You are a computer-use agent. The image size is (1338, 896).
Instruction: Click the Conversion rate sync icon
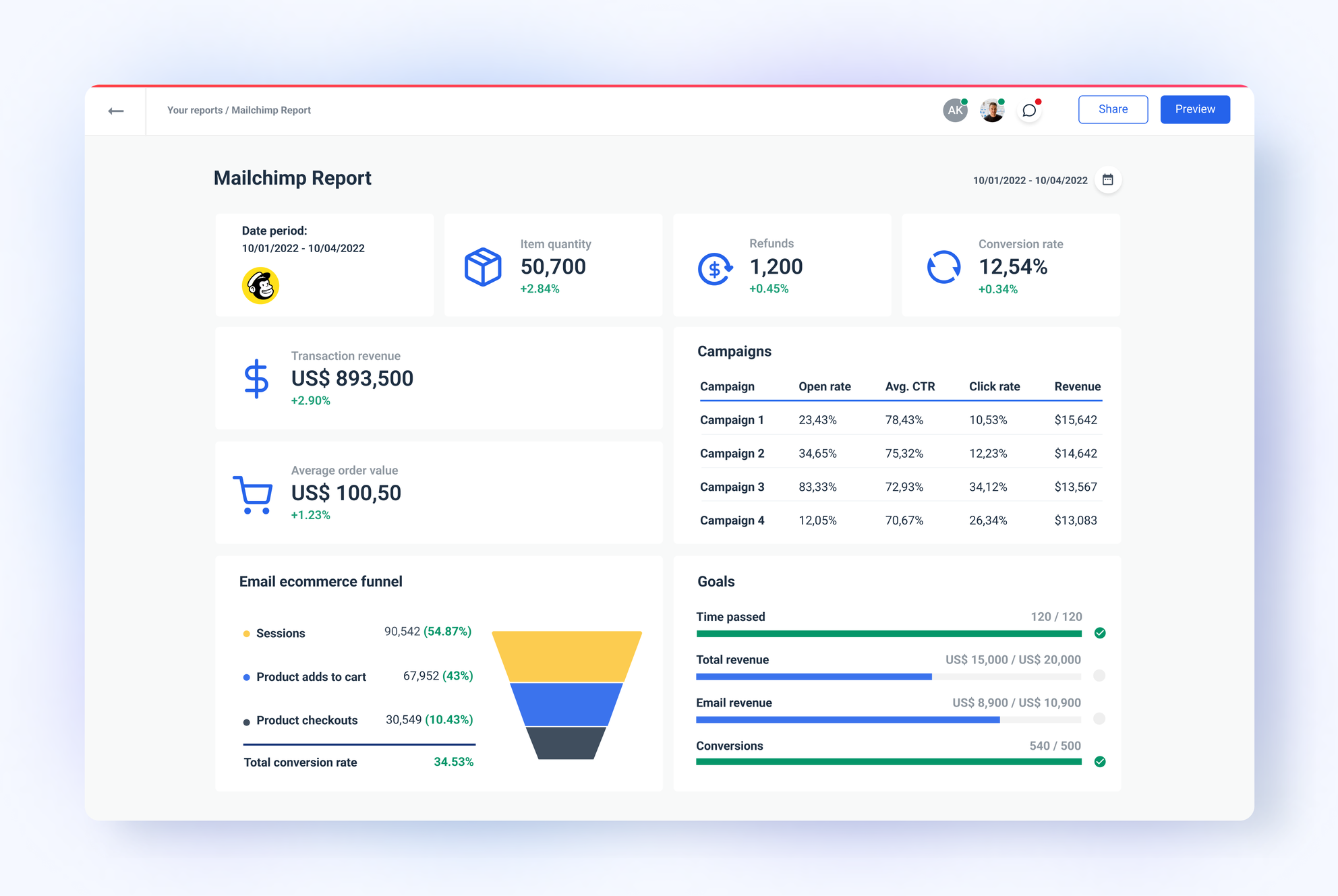pos(944,267)
